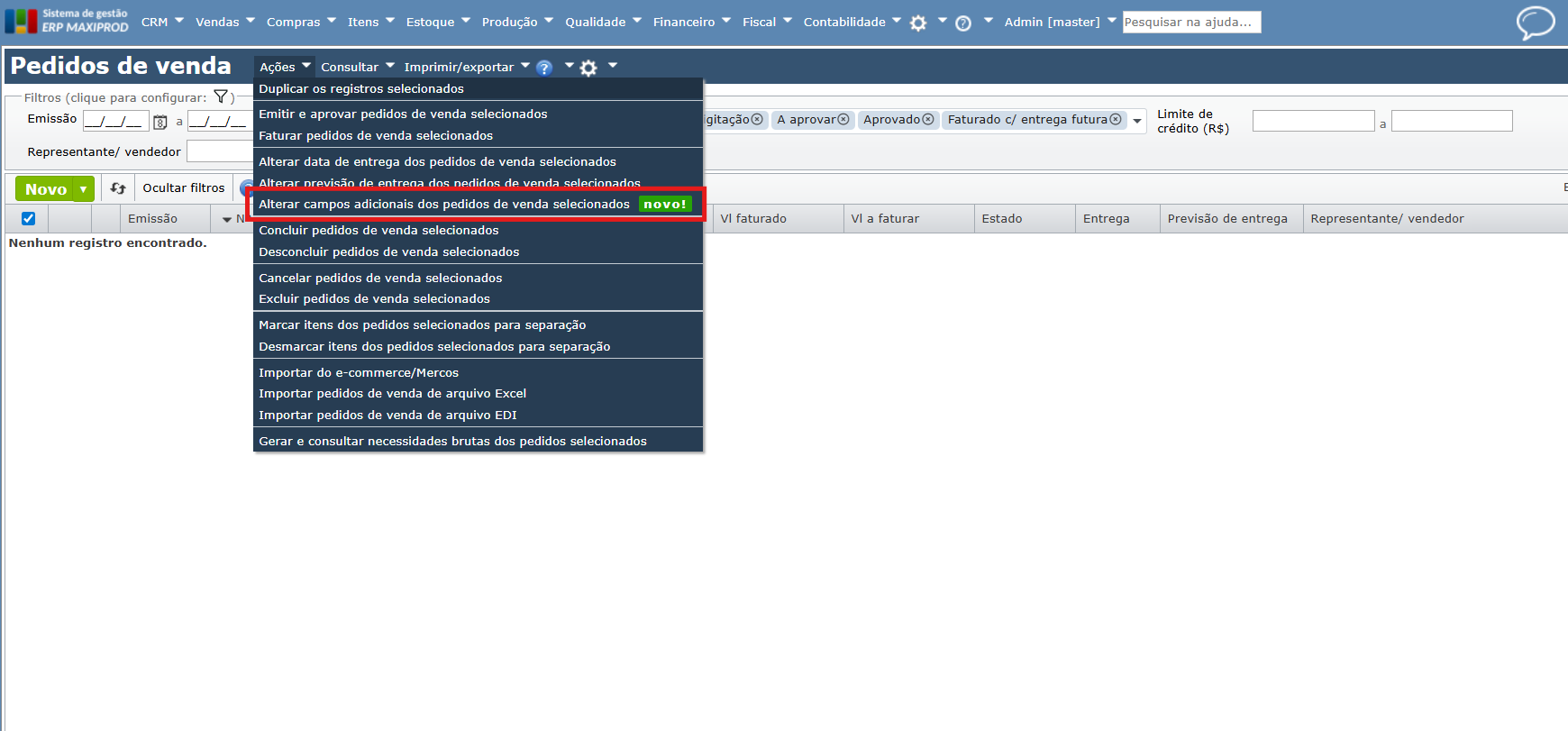Open the Admin [master] user menu
The image size is (1568, 731).
(x=1060, y=22)
